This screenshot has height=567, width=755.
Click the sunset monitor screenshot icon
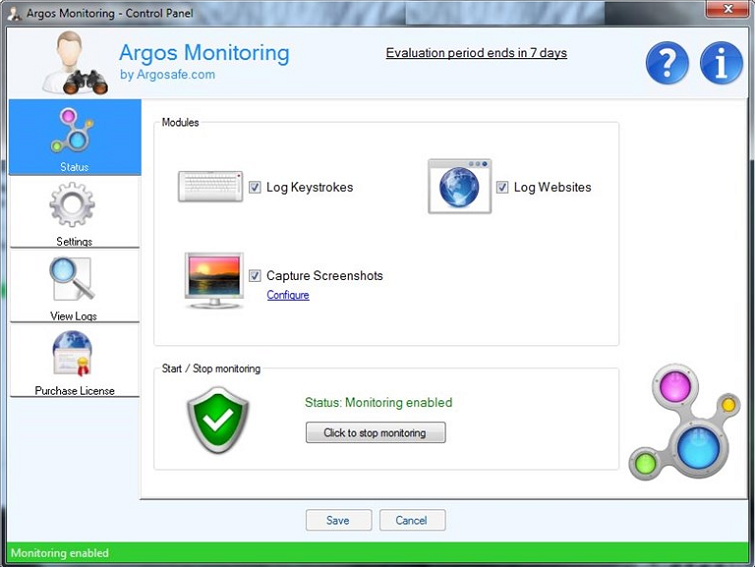pyautogui.click(x=214, y=280)
